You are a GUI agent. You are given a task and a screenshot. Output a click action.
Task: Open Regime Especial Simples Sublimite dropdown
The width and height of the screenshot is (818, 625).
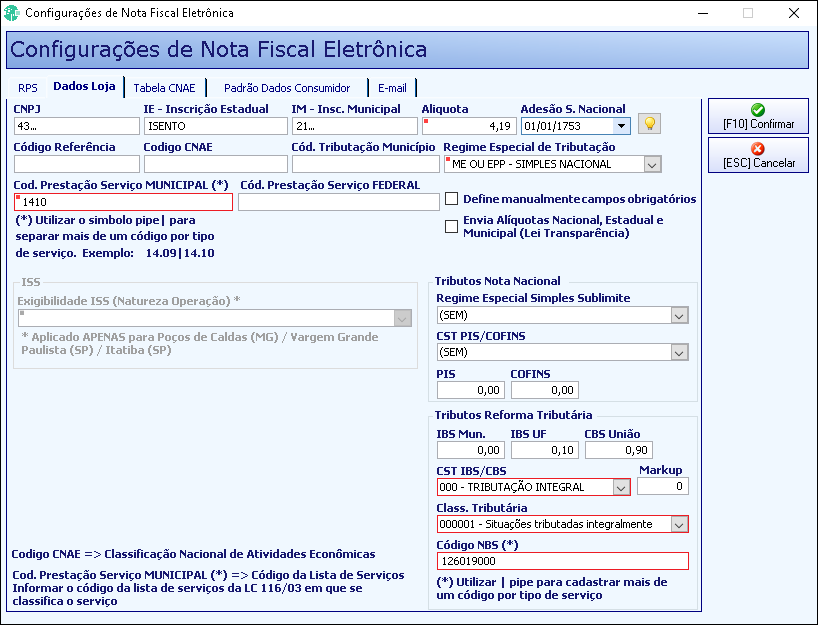pos(679,315)
